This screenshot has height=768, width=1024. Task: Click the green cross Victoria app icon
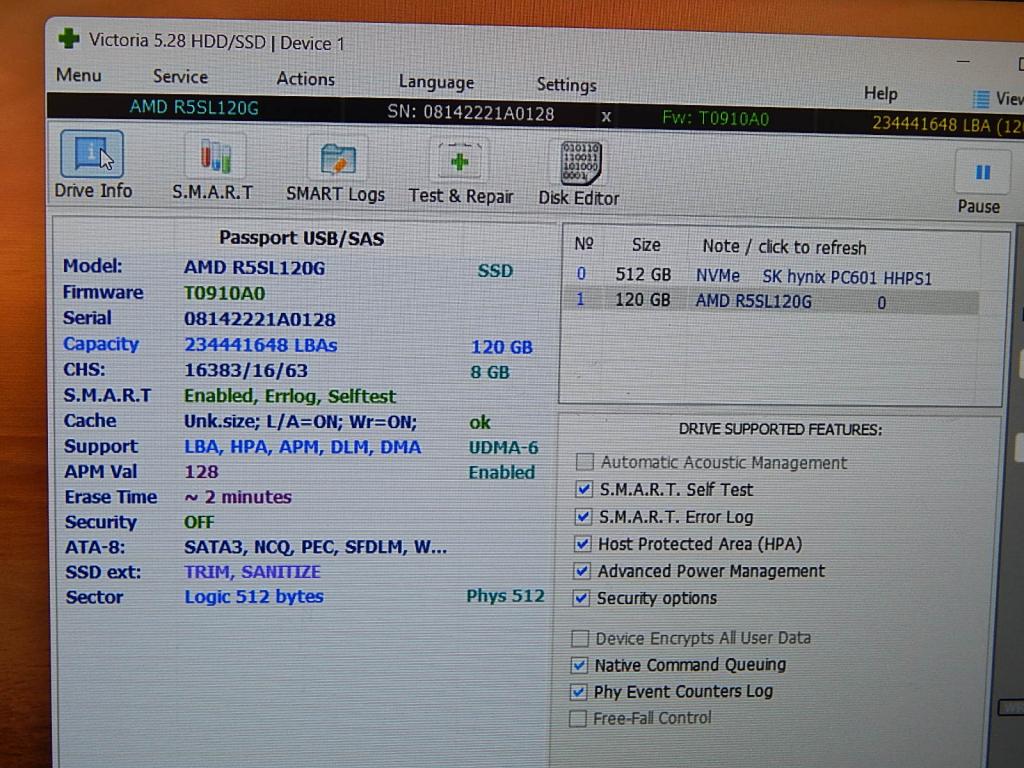(69, 39)
